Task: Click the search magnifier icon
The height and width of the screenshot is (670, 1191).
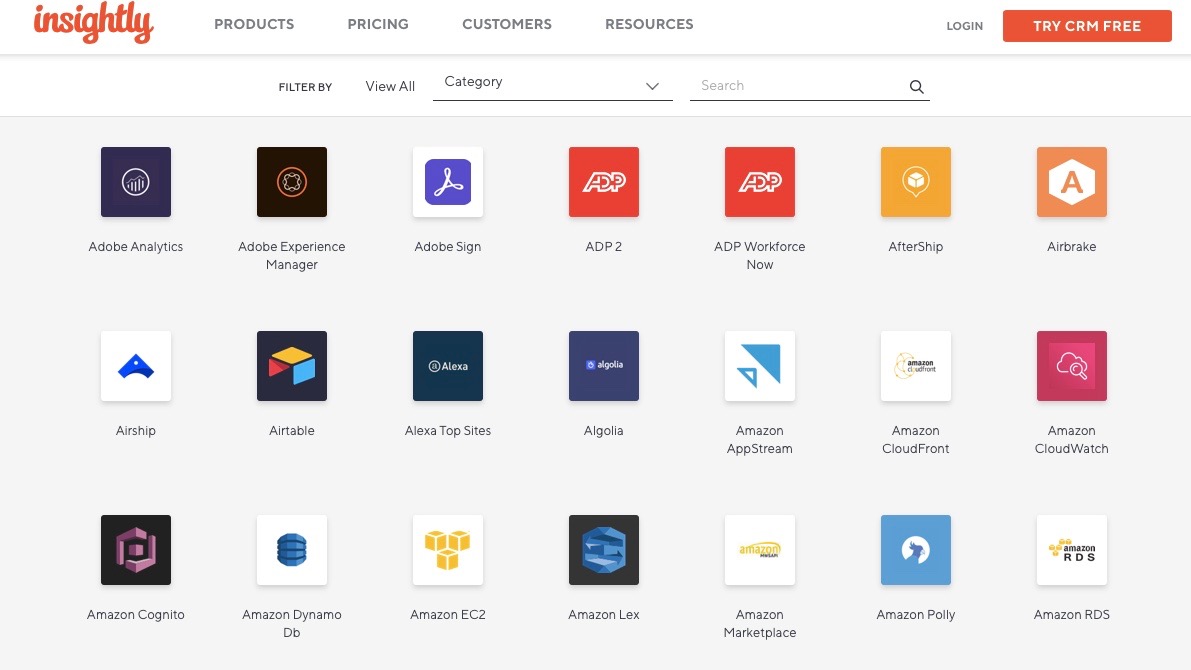Action: pyautogui.click(x=917, y=87)
